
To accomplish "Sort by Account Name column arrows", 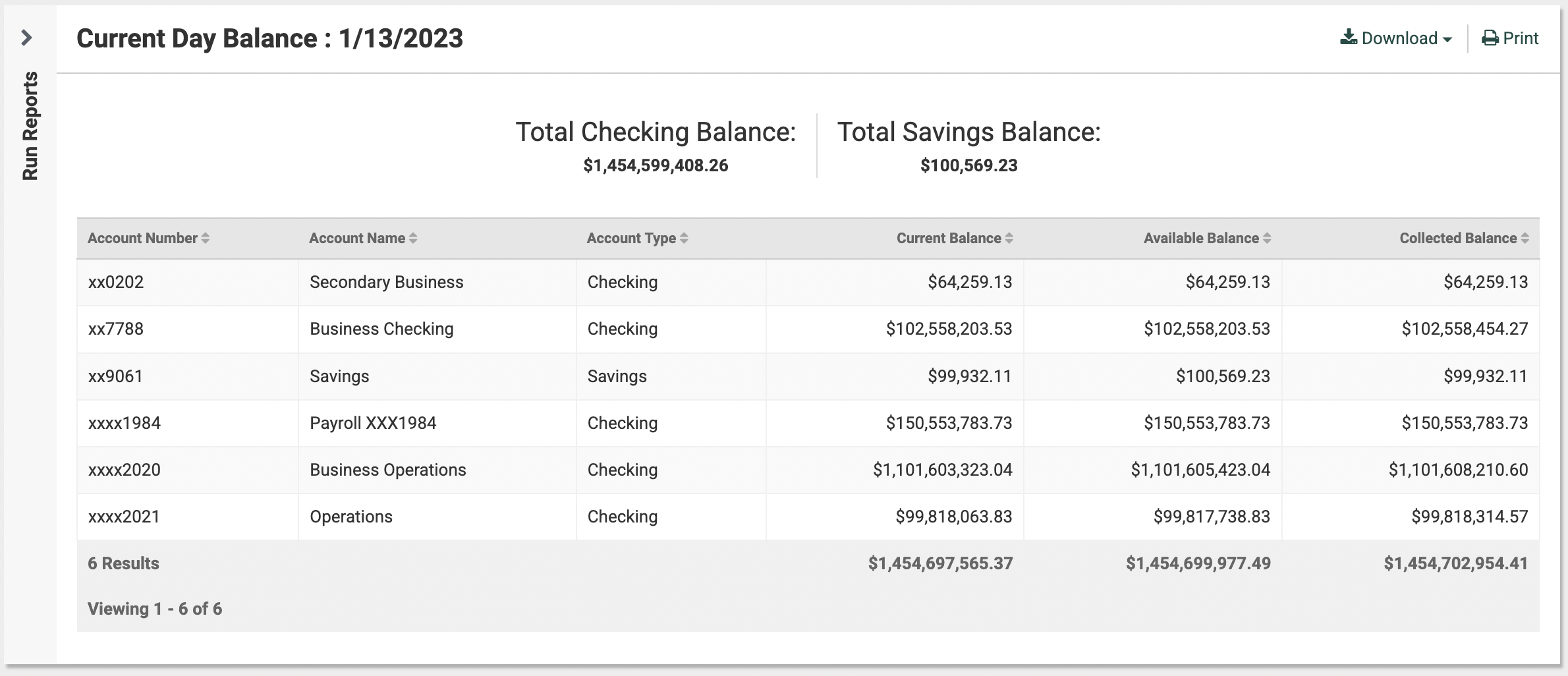I will pyautogui.click(x=413, y=239).
